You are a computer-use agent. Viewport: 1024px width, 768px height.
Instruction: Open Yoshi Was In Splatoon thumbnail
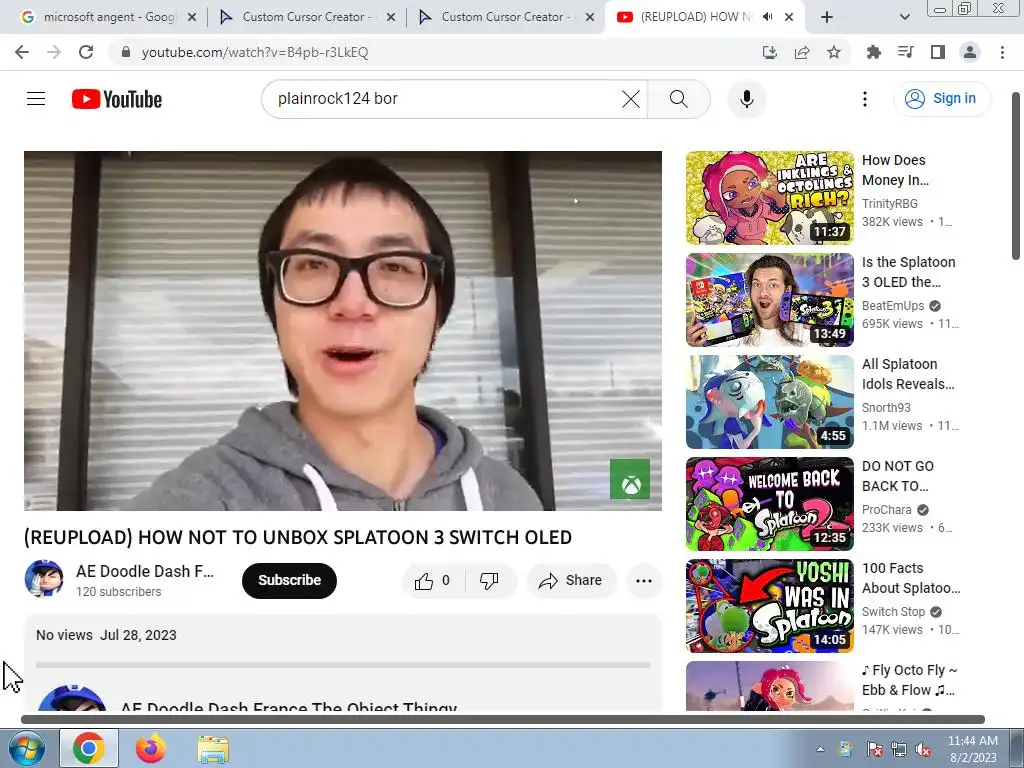(769, 606)
